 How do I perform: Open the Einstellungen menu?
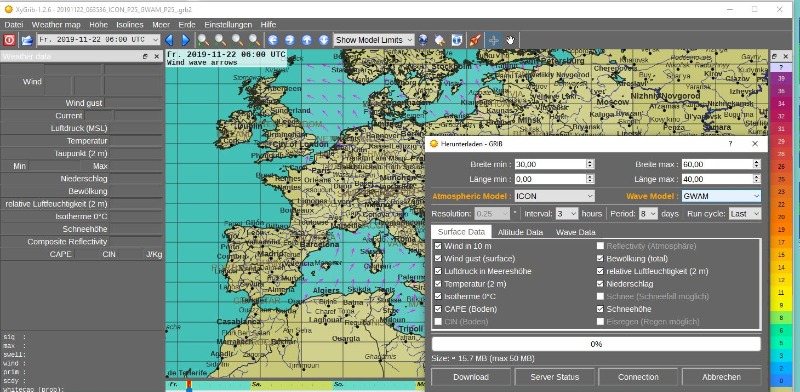click(228, 24)
